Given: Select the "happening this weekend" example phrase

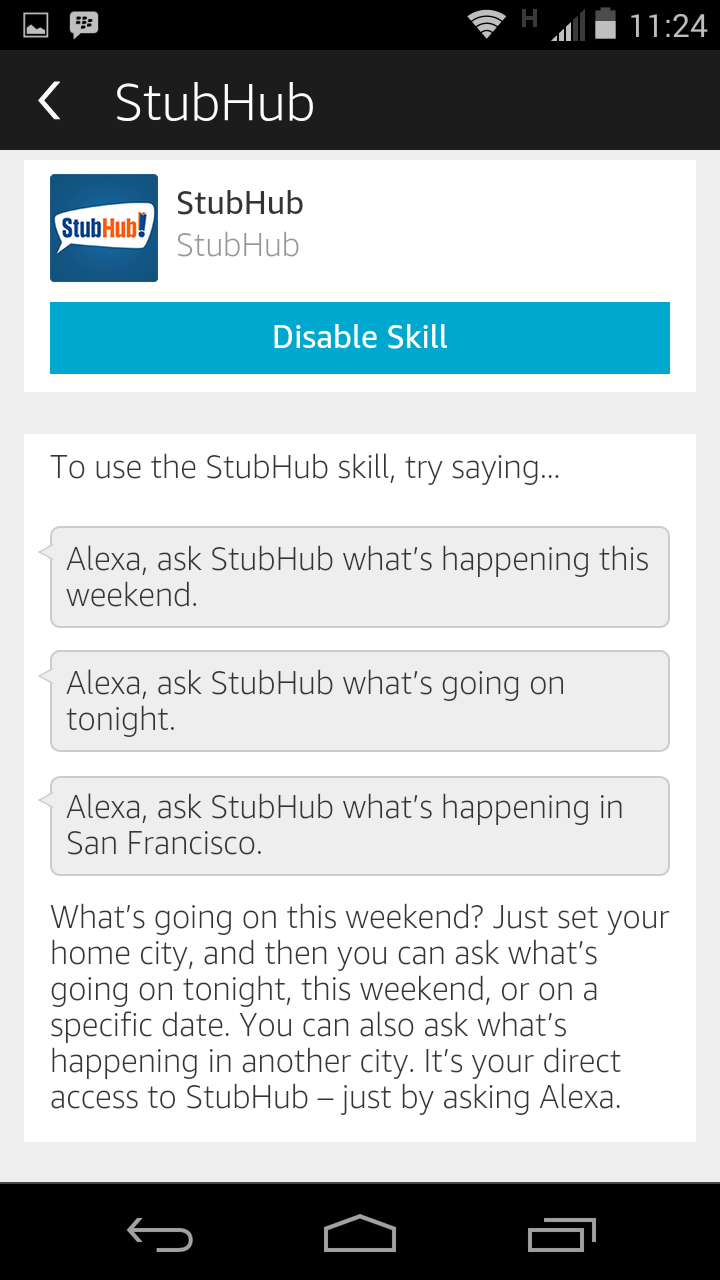Looking at the screenshot, I should click(x=360, y=577).
